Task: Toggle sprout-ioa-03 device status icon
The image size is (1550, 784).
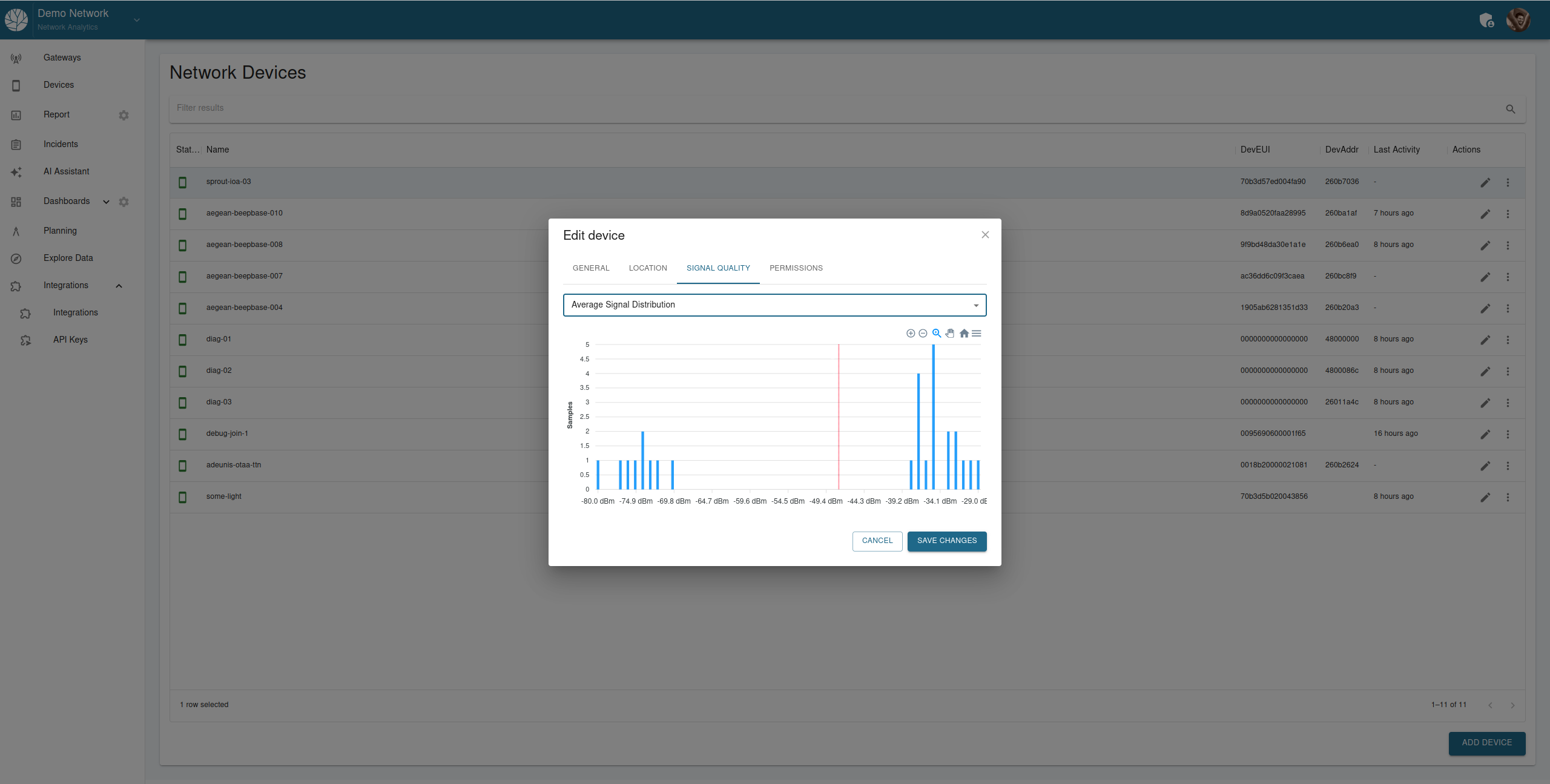Action: [x=182, y=182]
